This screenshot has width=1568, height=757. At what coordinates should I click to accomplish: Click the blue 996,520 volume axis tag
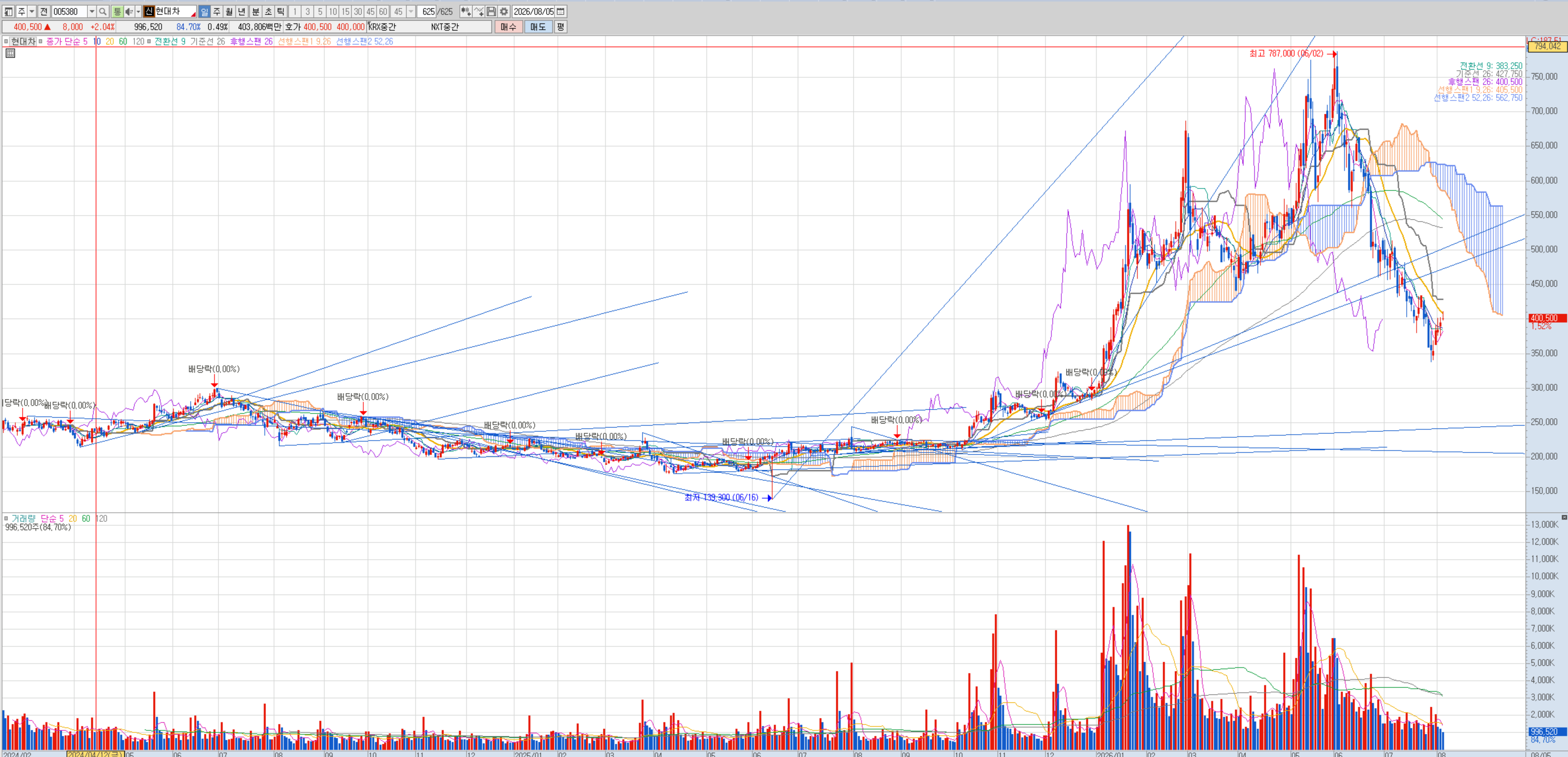point(1547,731)
